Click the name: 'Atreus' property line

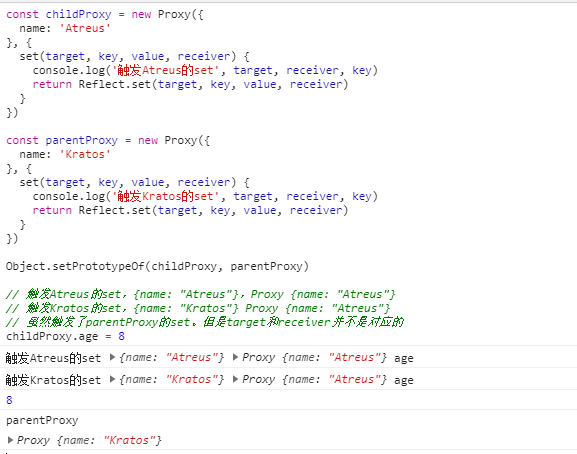[65, 28]
